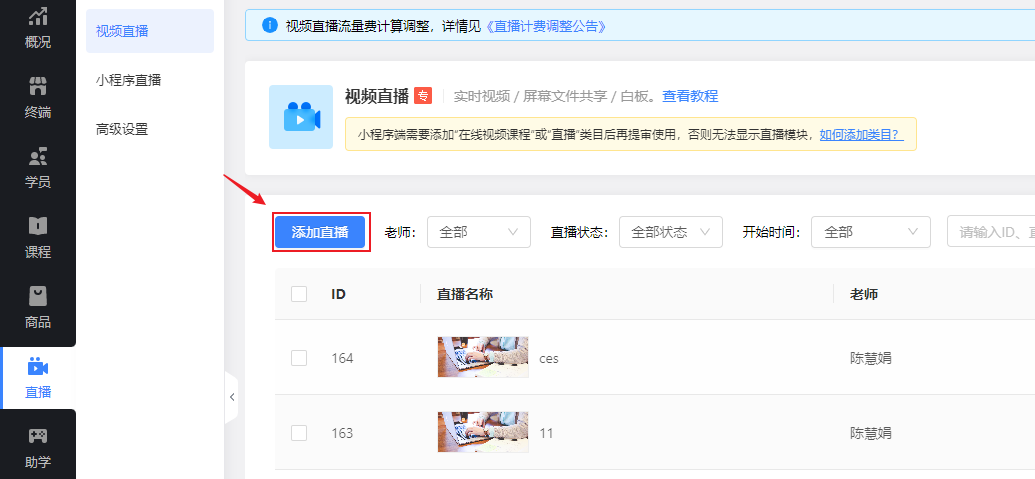Image resolution: width=1035 pixels, height=479 pixels.
Task: Click the 添加直播 button
Action: tap(320, 232)
